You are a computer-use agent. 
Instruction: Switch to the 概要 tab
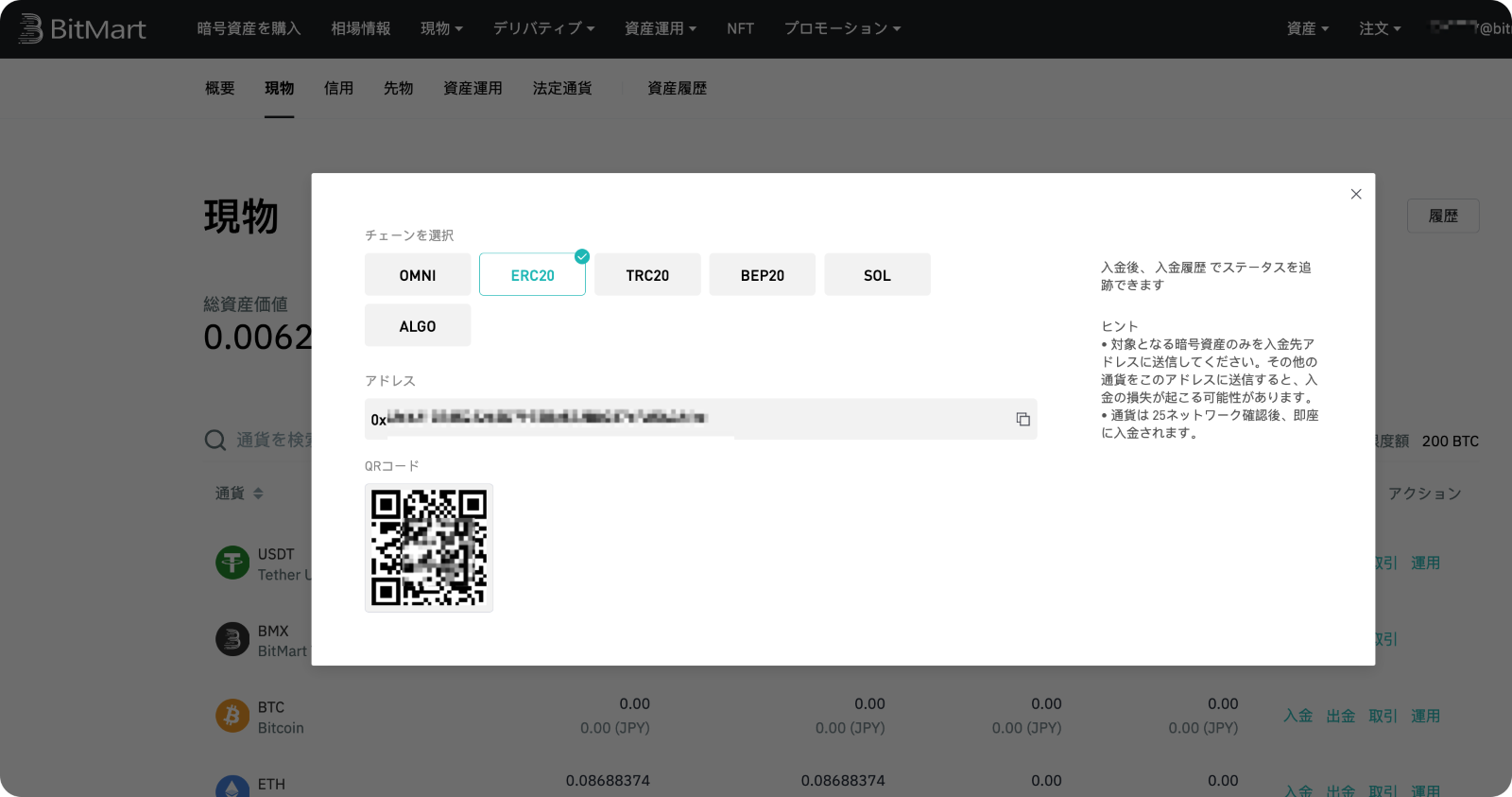point(220,88)
